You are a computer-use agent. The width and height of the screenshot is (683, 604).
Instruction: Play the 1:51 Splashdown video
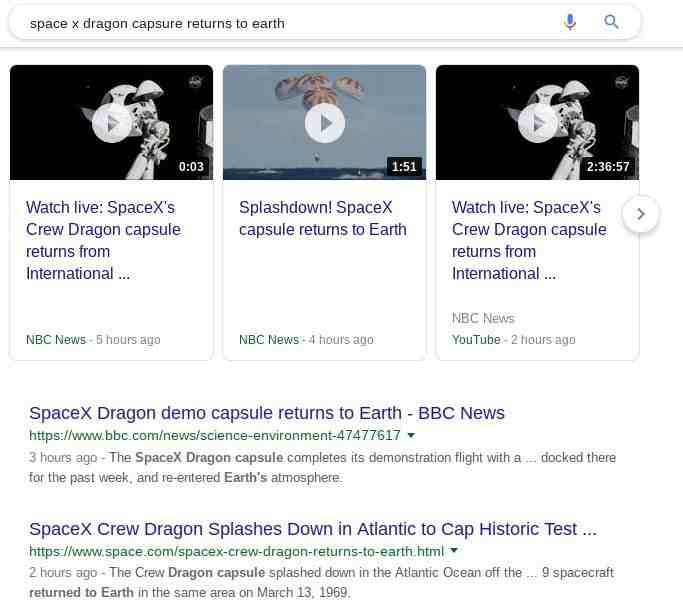[x=325, y=123]
